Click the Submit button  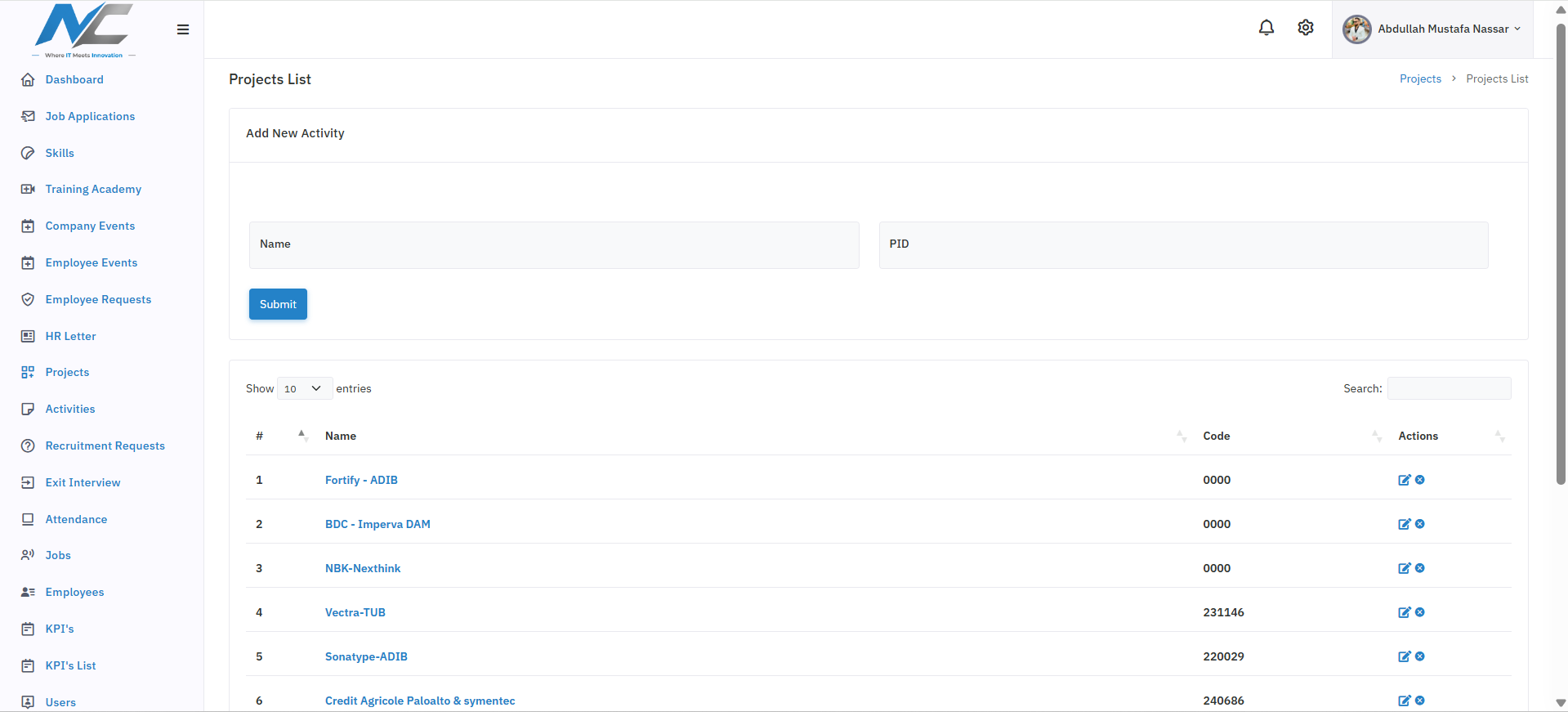278,304
